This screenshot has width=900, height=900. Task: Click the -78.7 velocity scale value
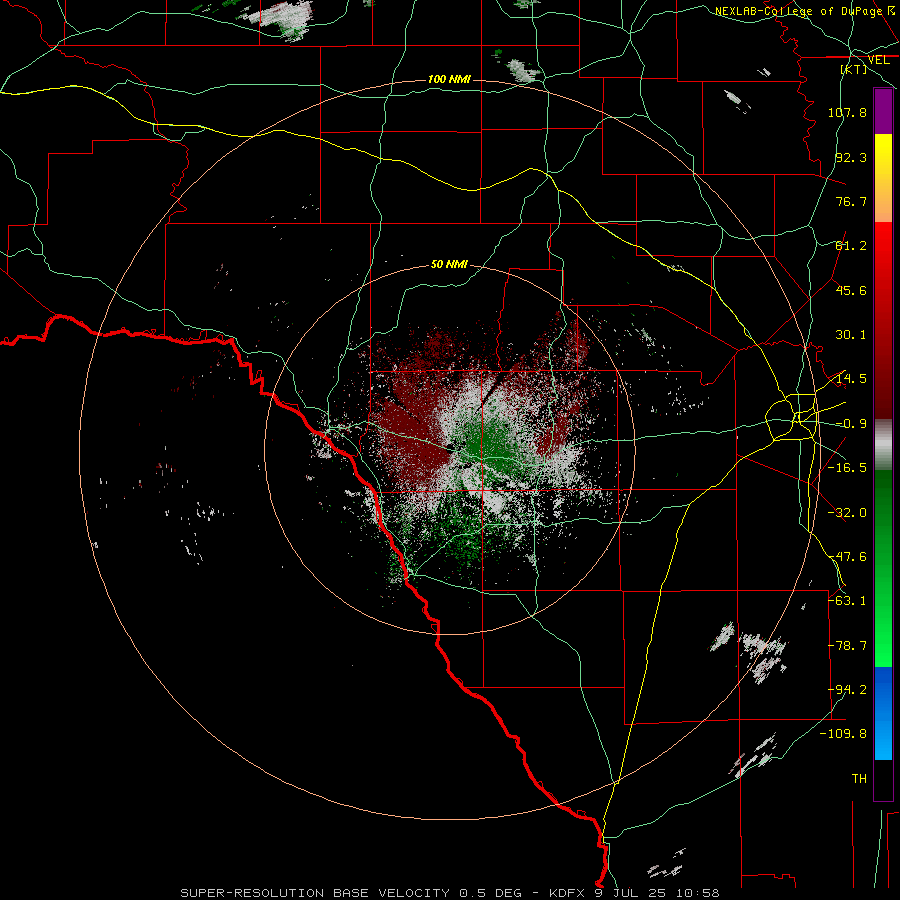tap(847, 646)
